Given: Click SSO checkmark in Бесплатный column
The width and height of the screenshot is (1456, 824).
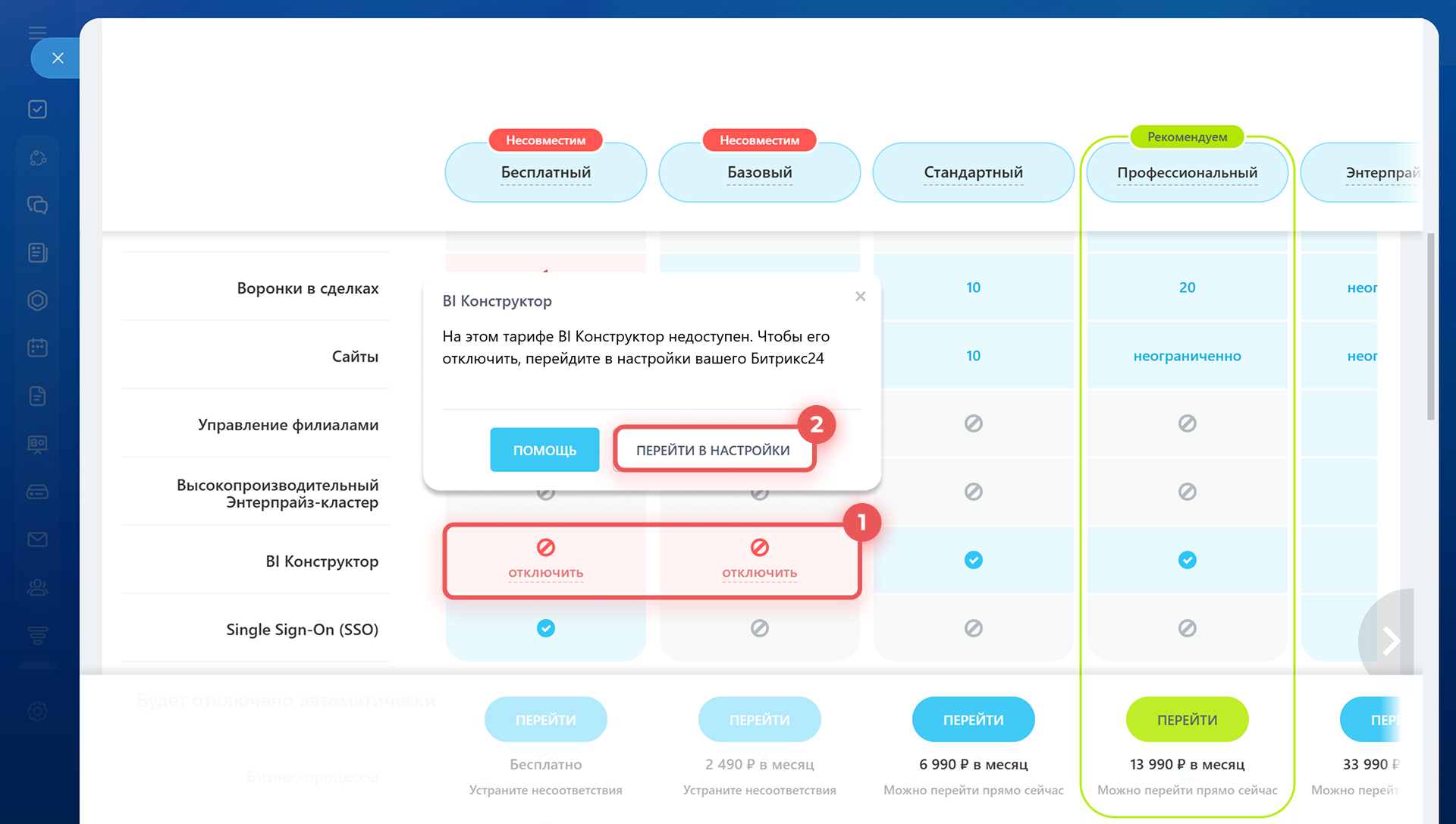Looking at the screenshot, I should [545, 628].
